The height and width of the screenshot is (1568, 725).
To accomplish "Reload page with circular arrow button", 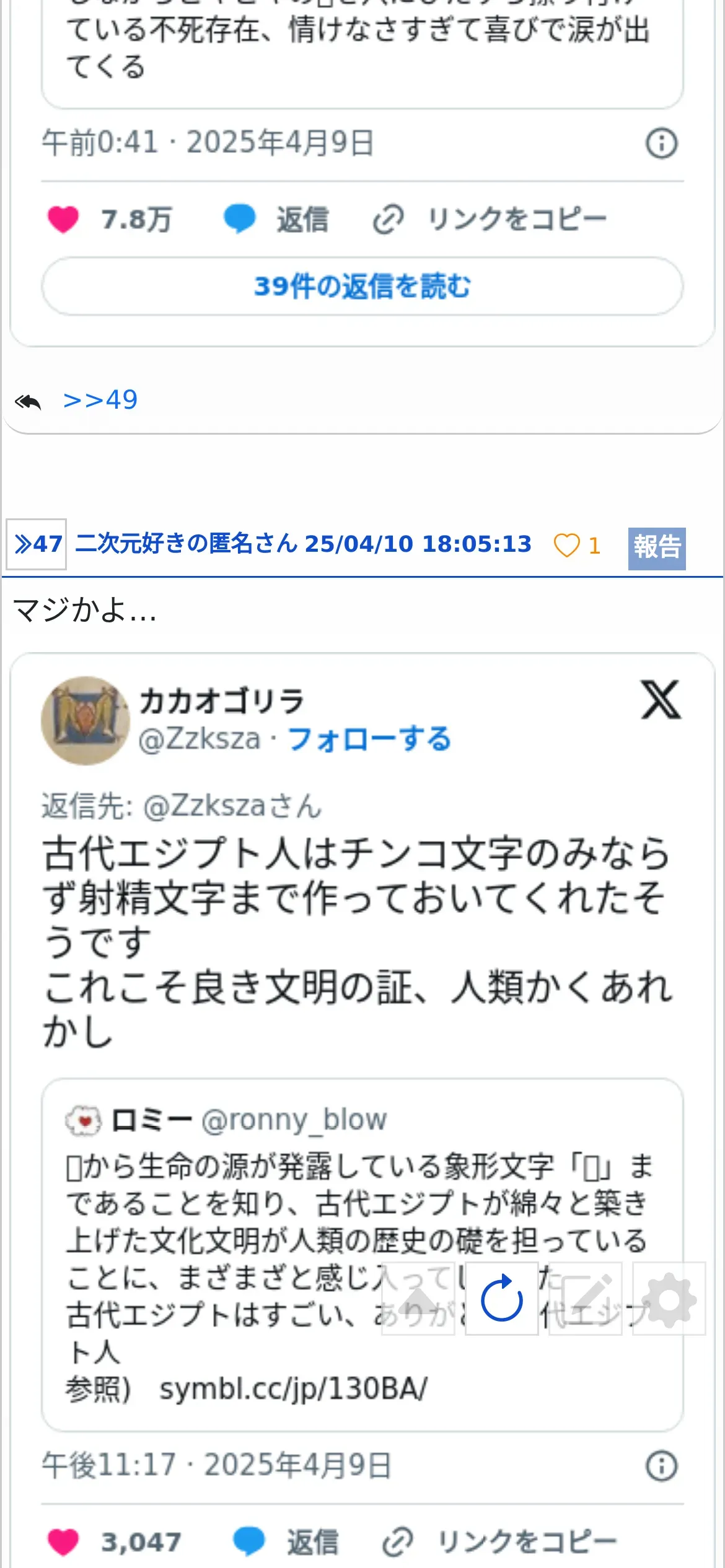I will tap(501, 1297).
